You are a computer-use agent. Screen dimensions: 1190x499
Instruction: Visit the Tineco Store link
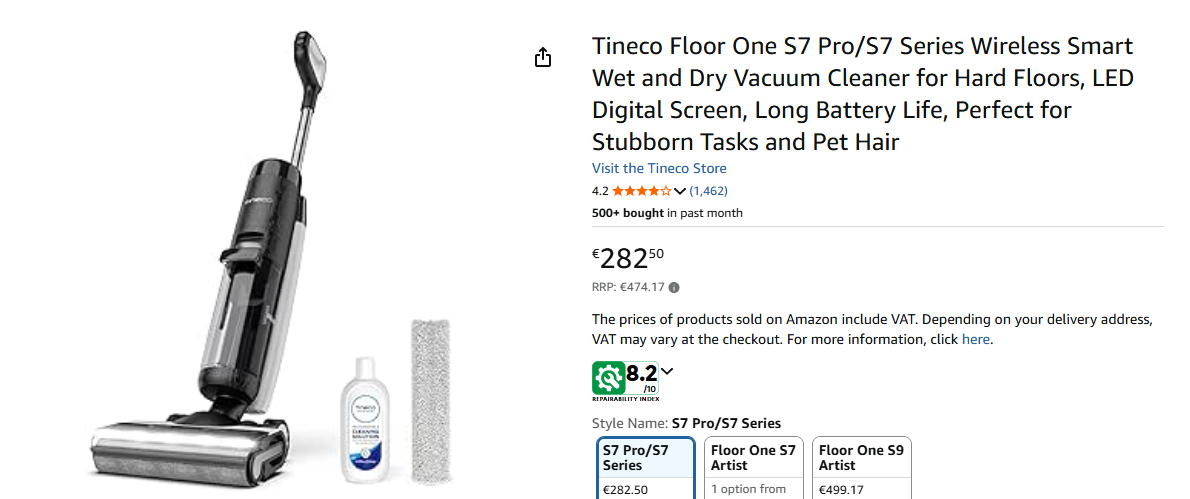point(659,168)
